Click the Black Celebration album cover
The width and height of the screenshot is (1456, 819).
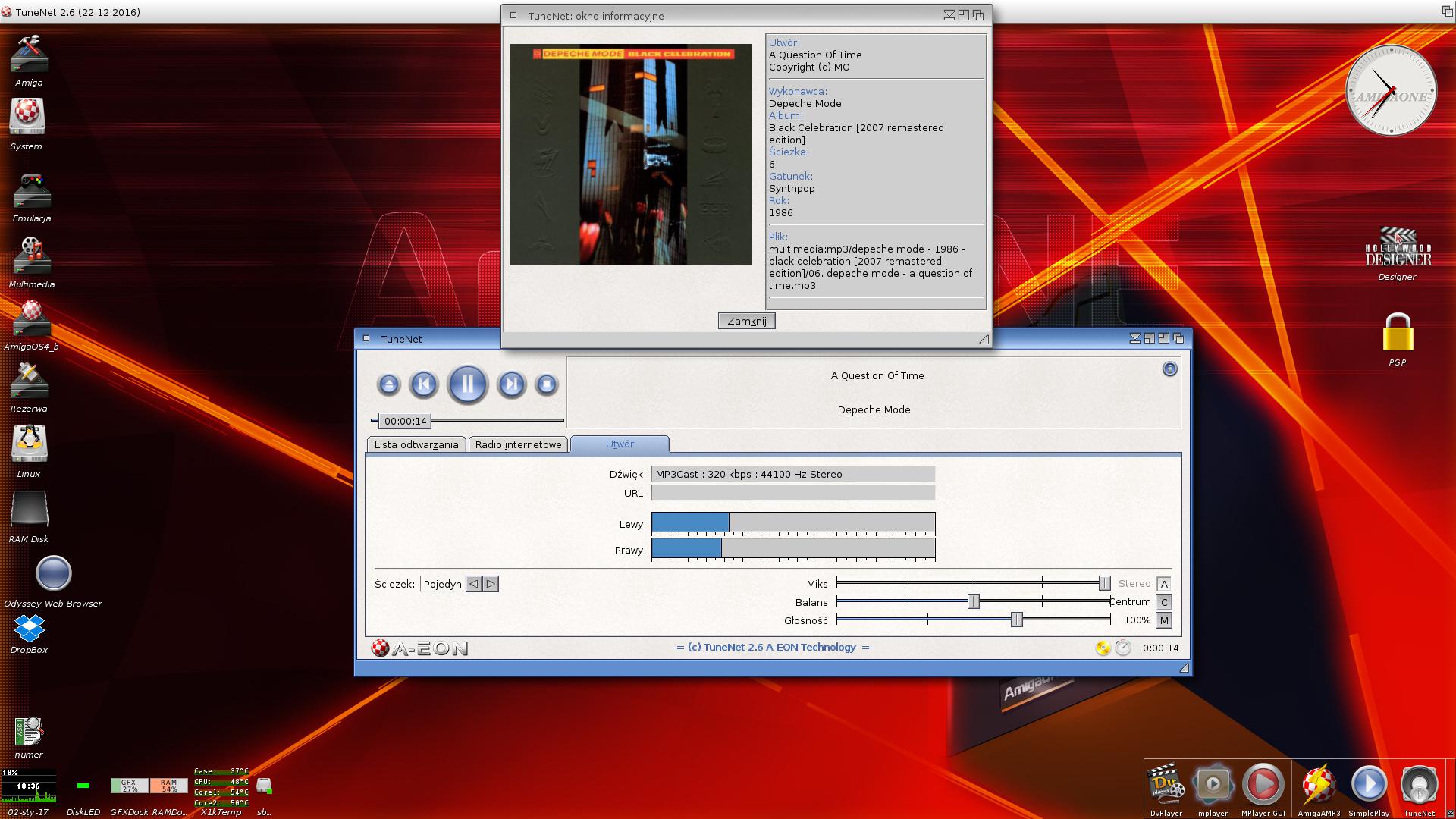tap(631, 154)
